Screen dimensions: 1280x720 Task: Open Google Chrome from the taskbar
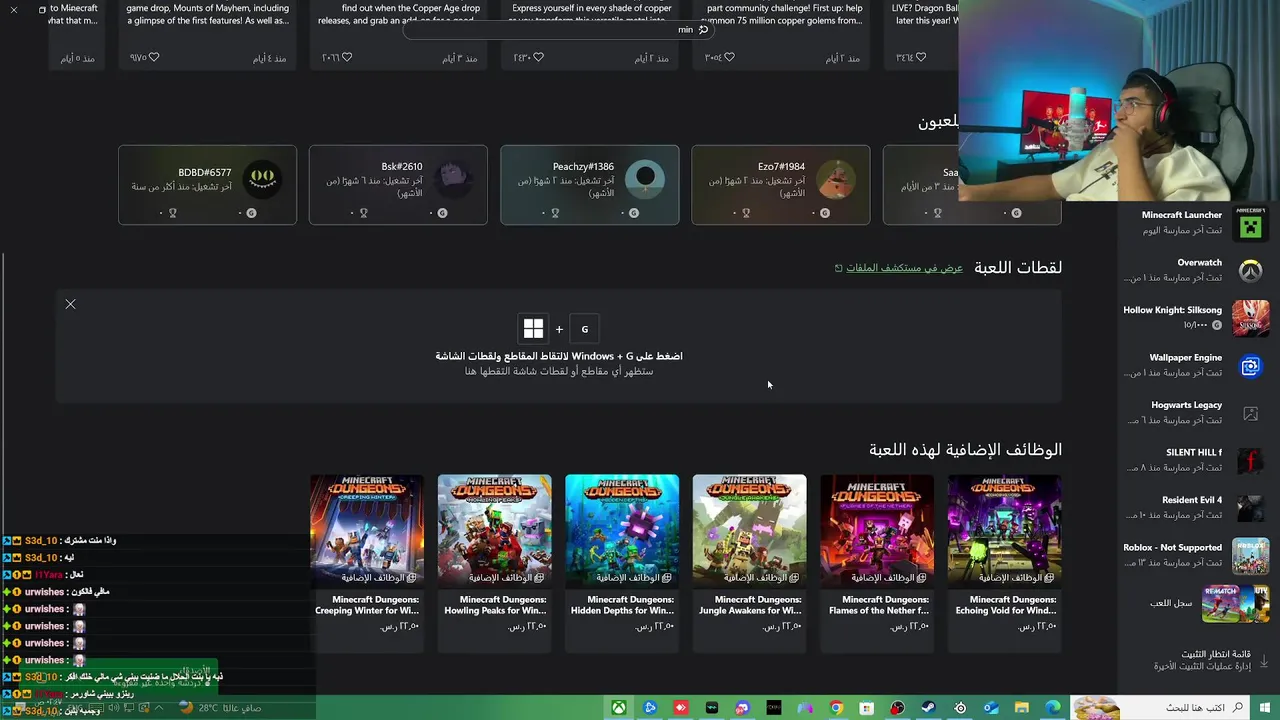tap(836, 708)
